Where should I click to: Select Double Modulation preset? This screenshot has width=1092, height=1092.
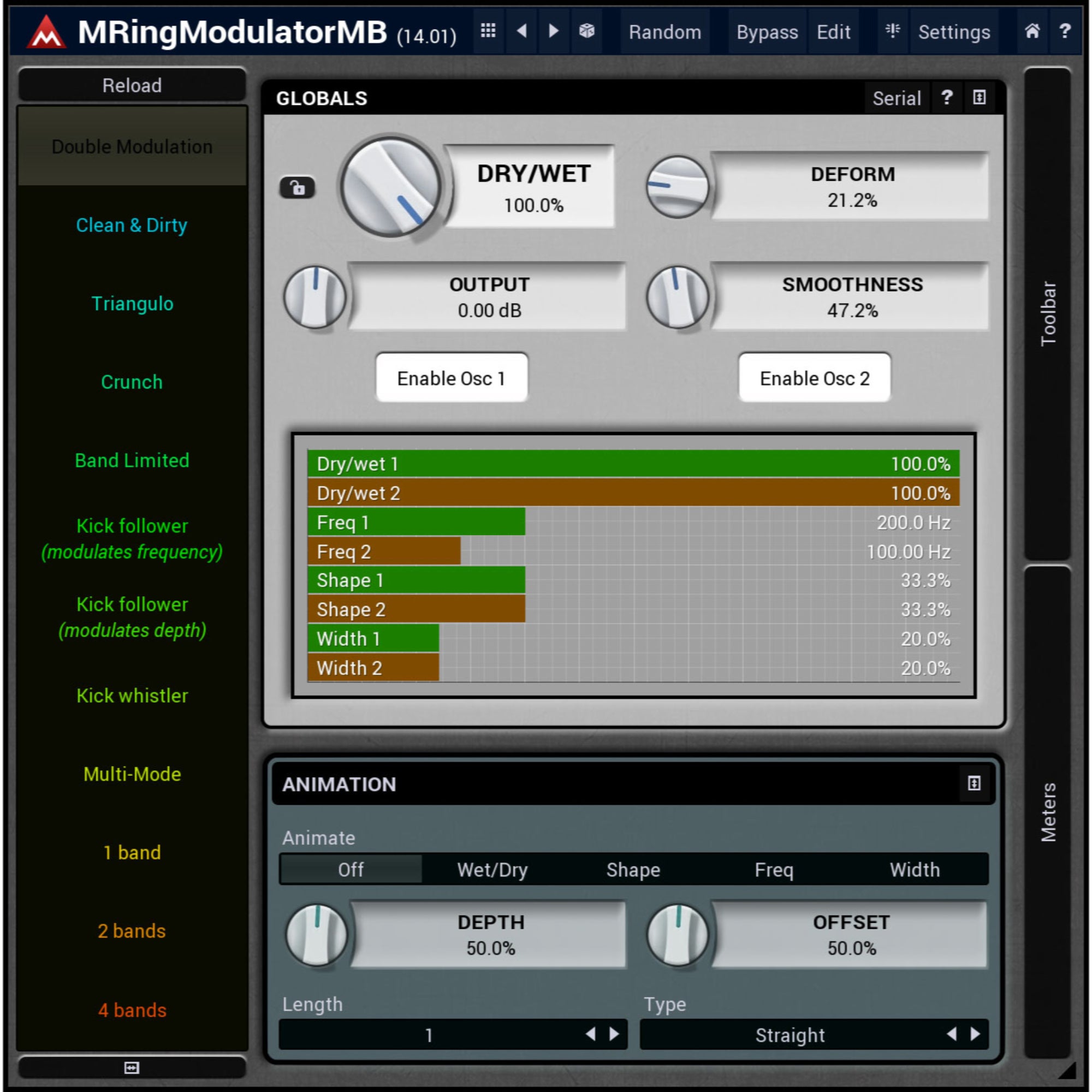pos(132,146)
